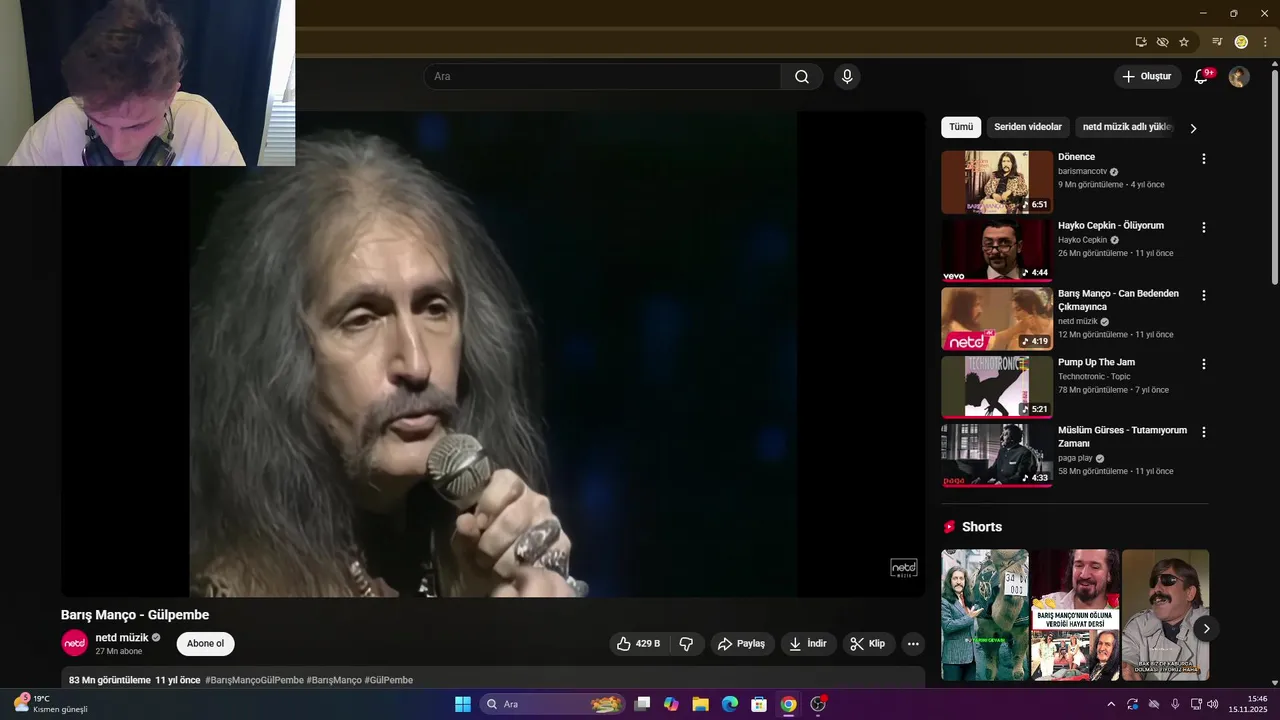Viewport: 1280px width, 720px height.
Task: Open the YouTube account avatar menu
Action: [1239, 77]
